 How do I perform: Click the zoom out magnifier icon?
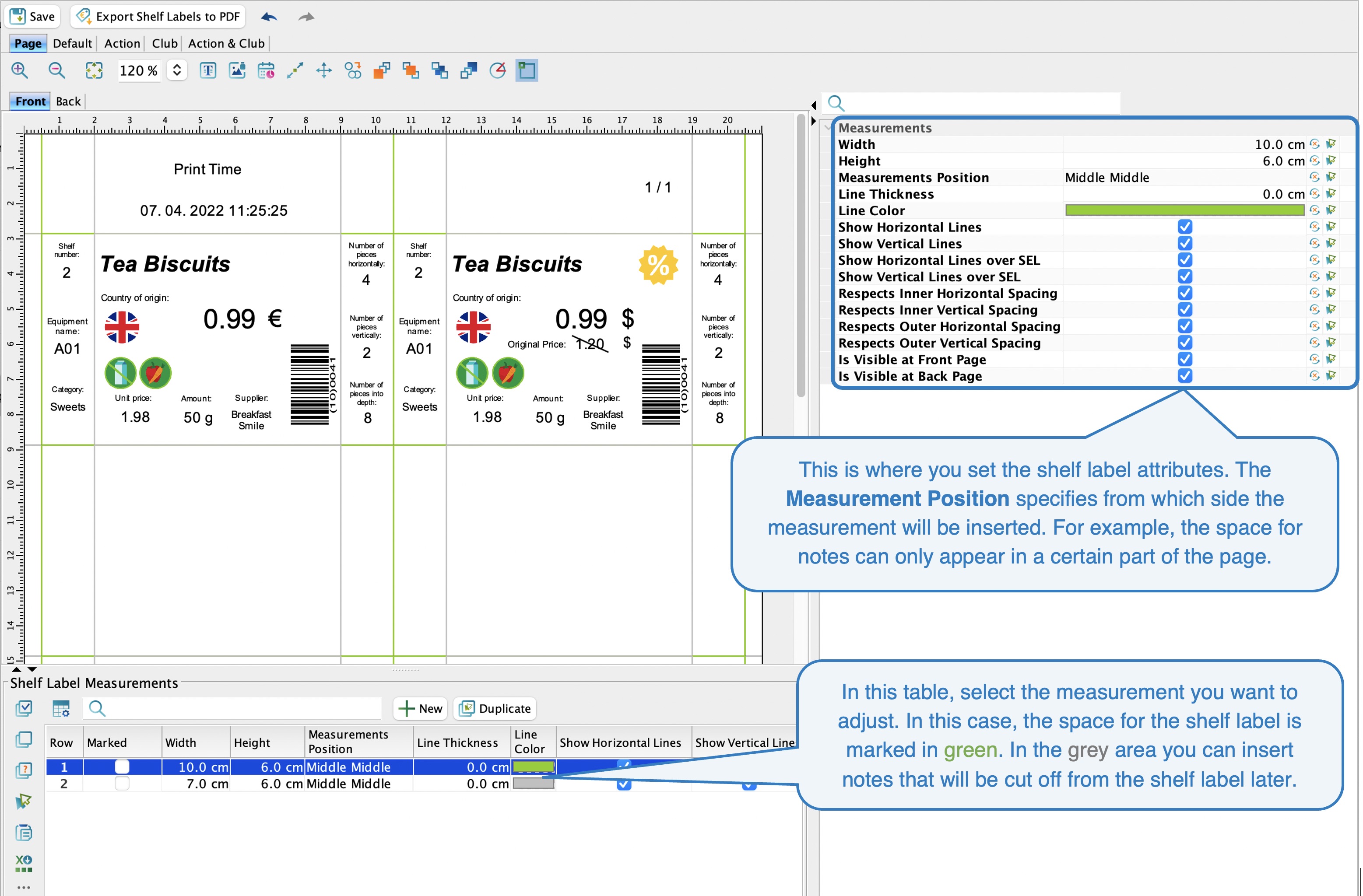pos(57,70)
